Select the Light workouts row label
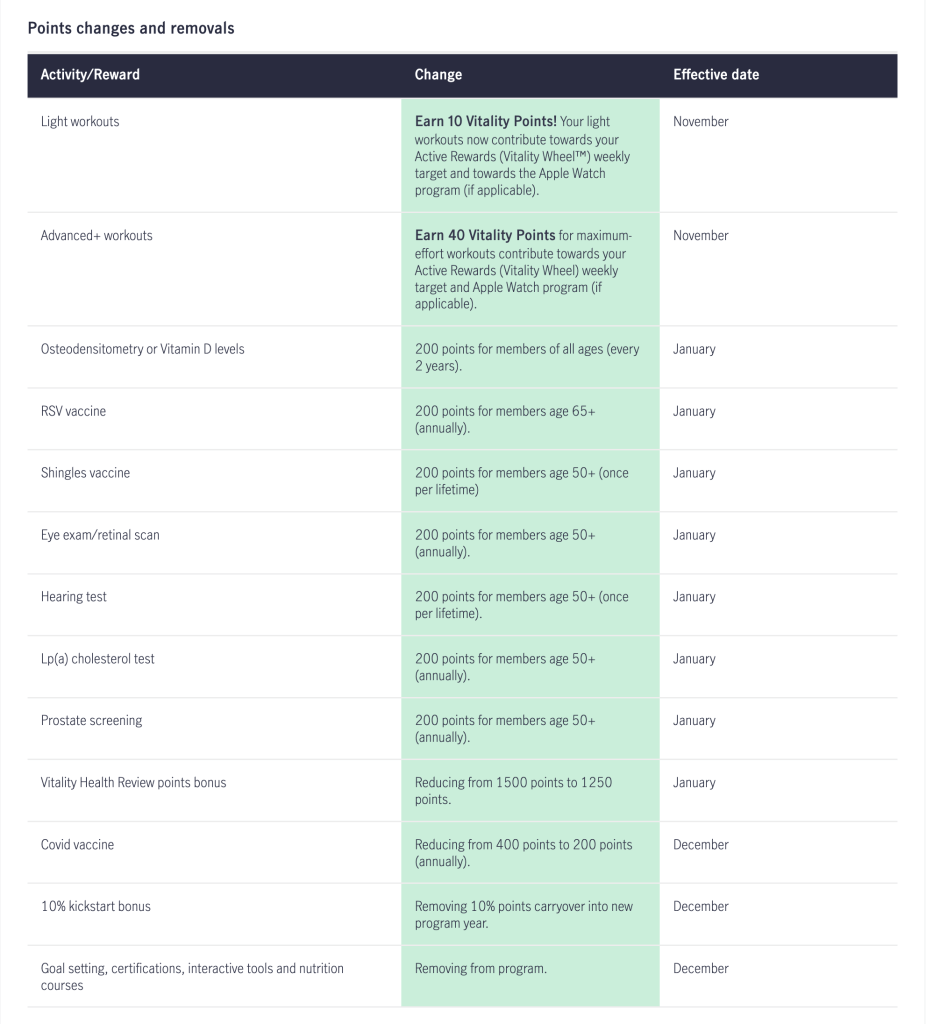Viewport: 926px width, 1024px height. click(80, 122)
